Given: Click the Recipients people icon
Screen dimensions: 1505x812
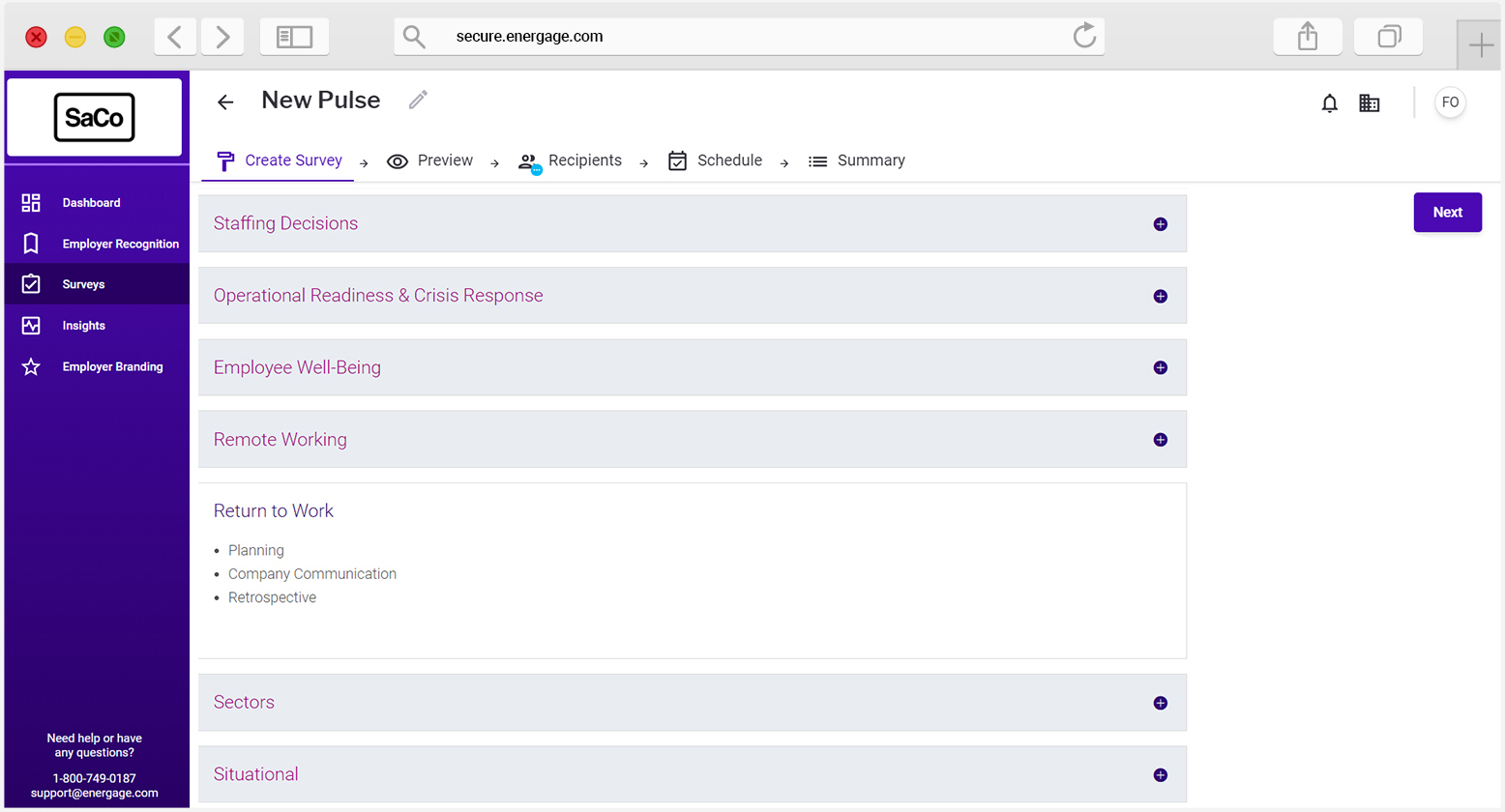Looking at the screenshot, I should (x=529, y=162).
